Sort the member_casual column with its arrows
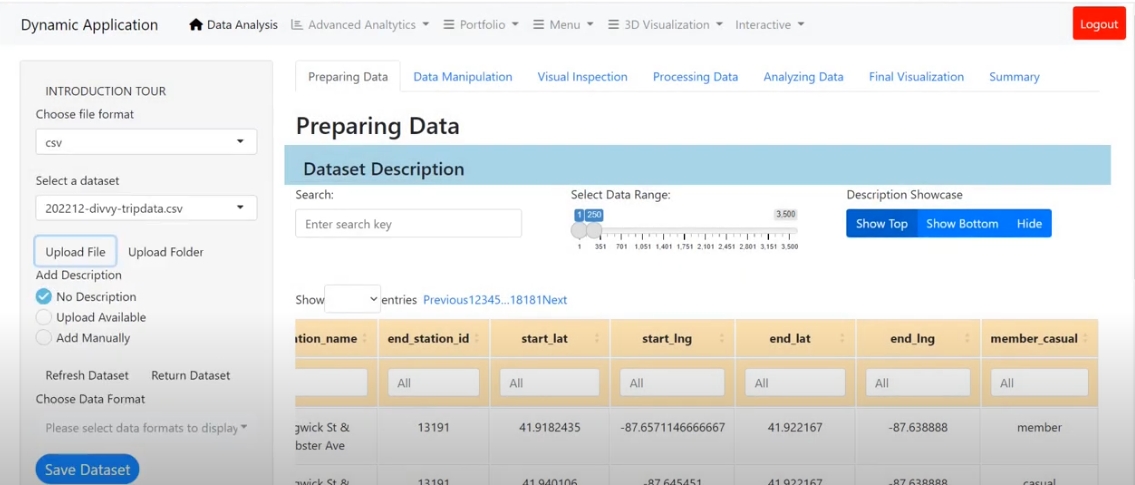Screen dimensions: 1135x485 (x=1086, y=339)
